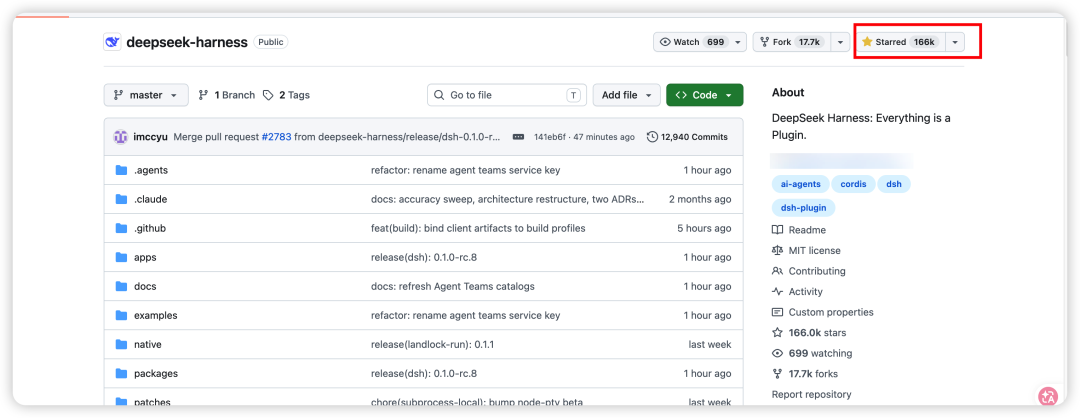Open the .claude directory name

click(x=150, y=199)
